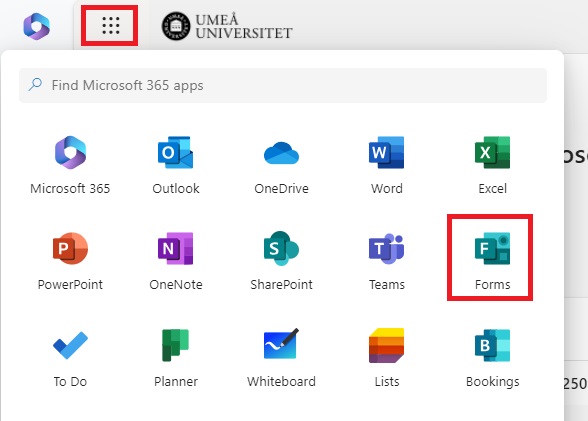The width and height of the screenshot is (588, 421).
Task: Click the Umeå Universitet logo
Action: [x=227, y=26]
